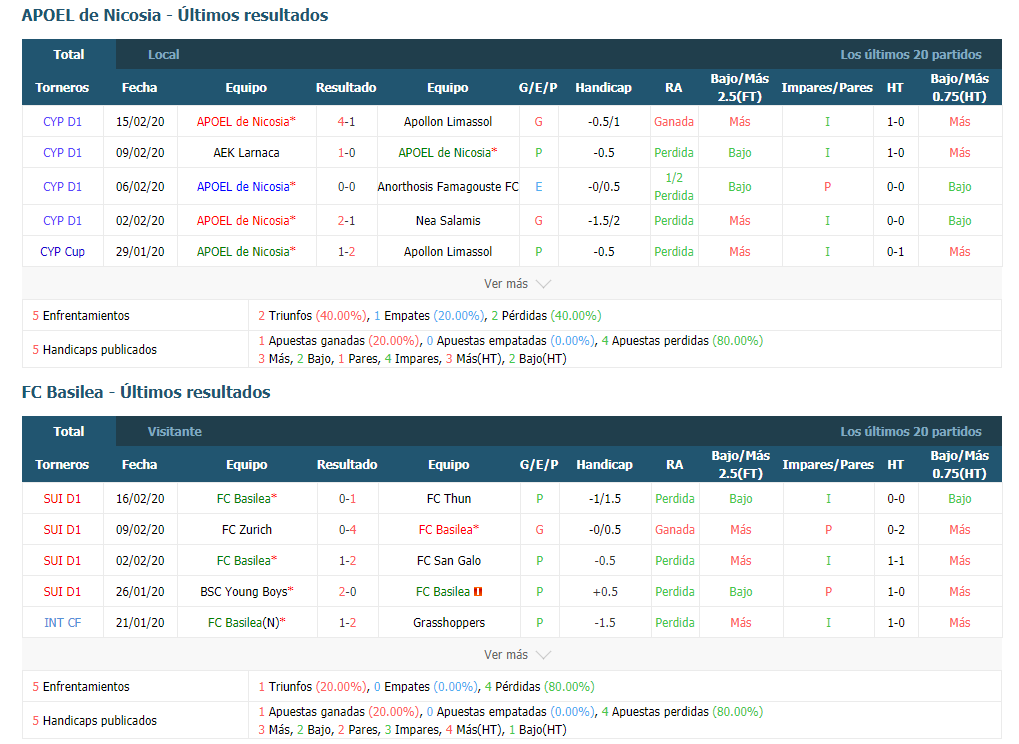This screenshot has width=1019, height=744.
Task: Click AEK Larnaca team name
Action: [x=246, y=153]
